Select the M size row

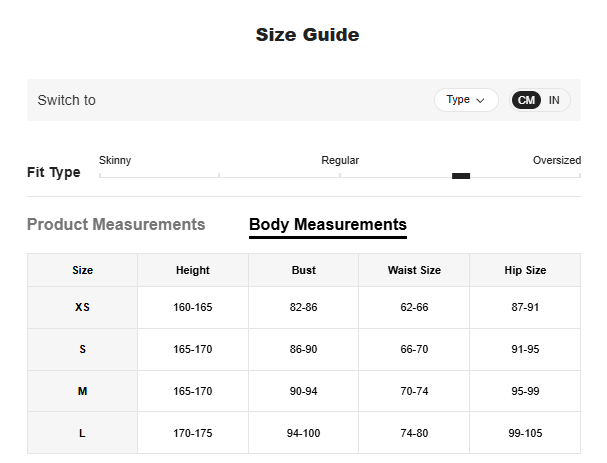83,392
